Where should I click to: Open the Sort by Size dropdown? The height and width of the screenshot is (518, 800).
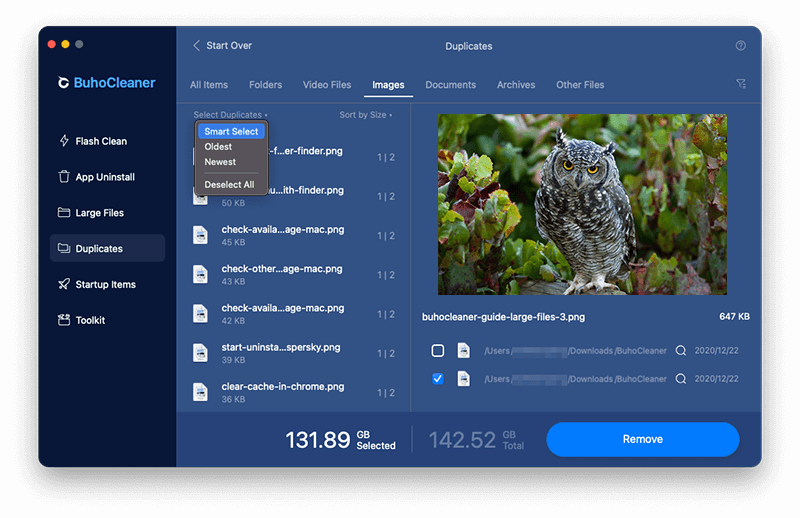coord(366,115)
